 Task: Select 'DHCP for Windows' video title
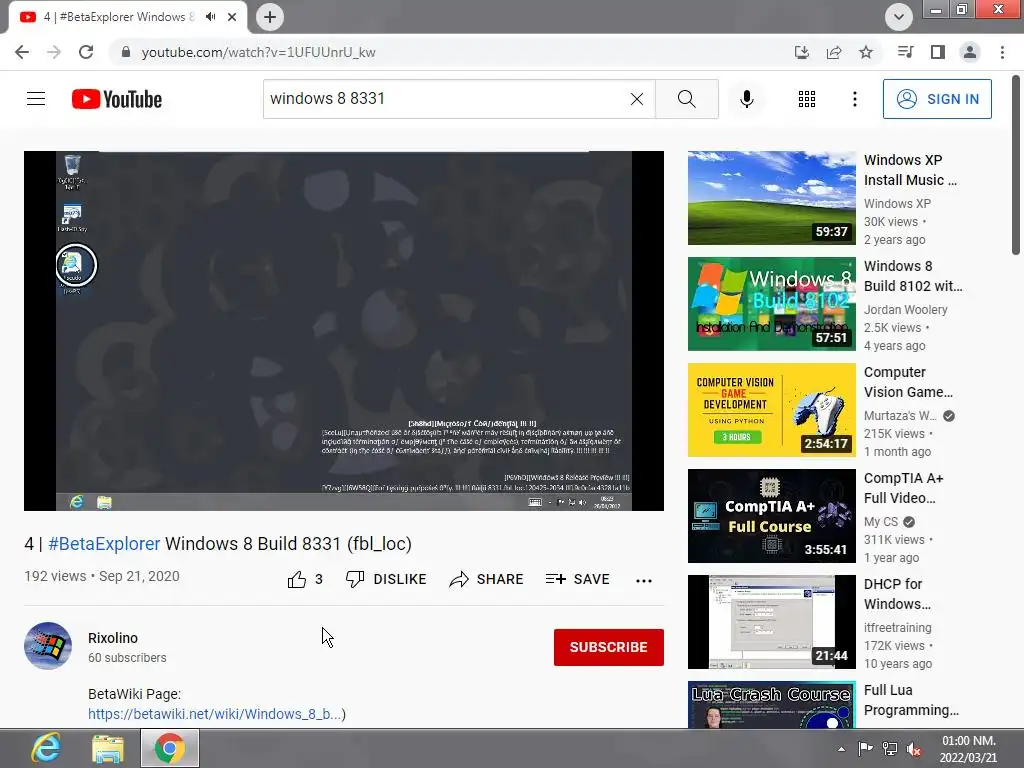pyautogui.click(x=897, y=594)
